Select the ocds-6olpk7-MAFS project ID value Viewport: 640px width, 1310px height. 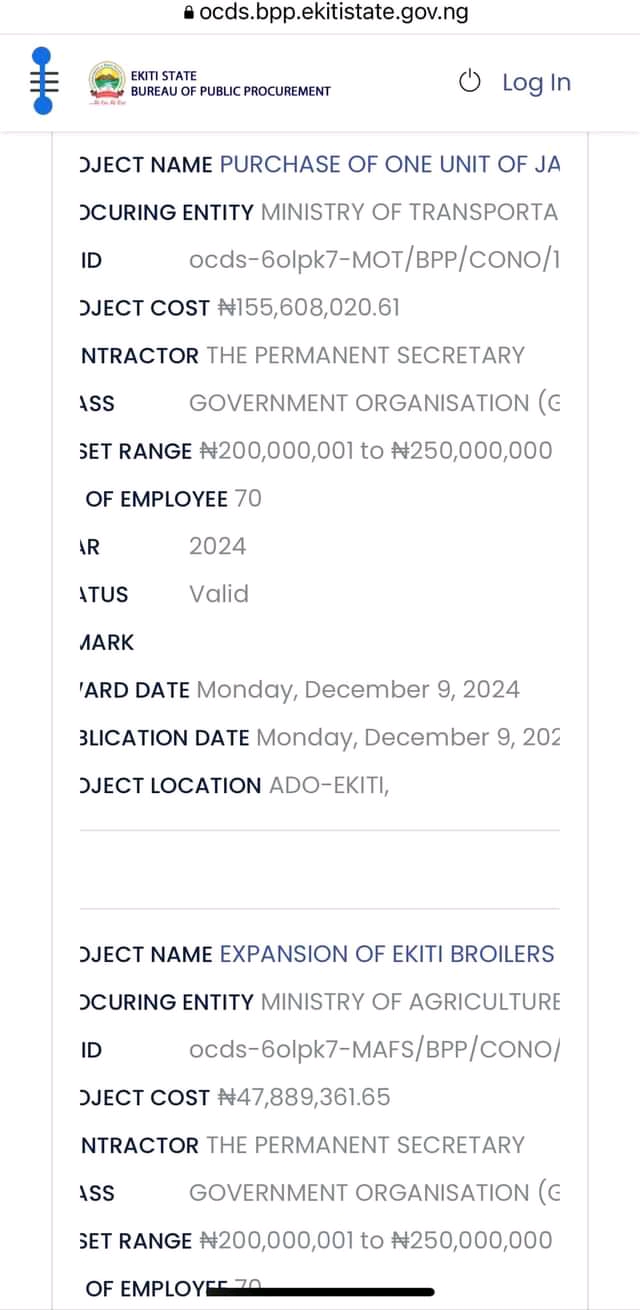pyautogui.click(x=374, y=1050)
